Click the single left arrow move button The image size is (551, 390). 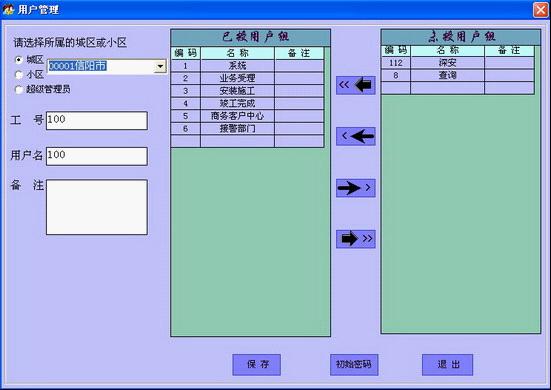(356, 136)
